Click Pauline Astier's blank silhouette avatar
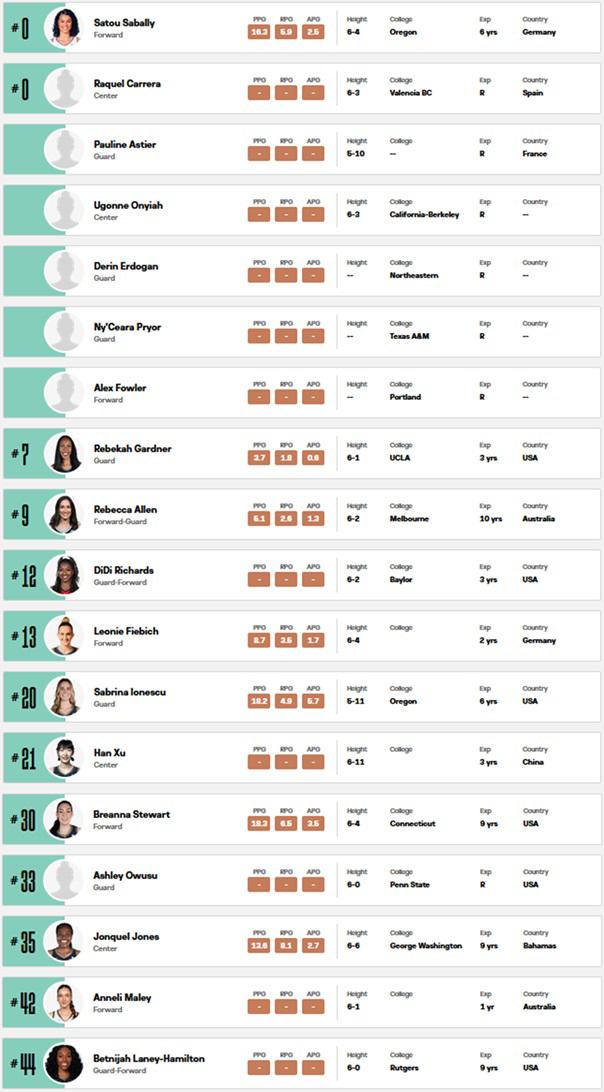604x1092 pixels. pos(64,149)
